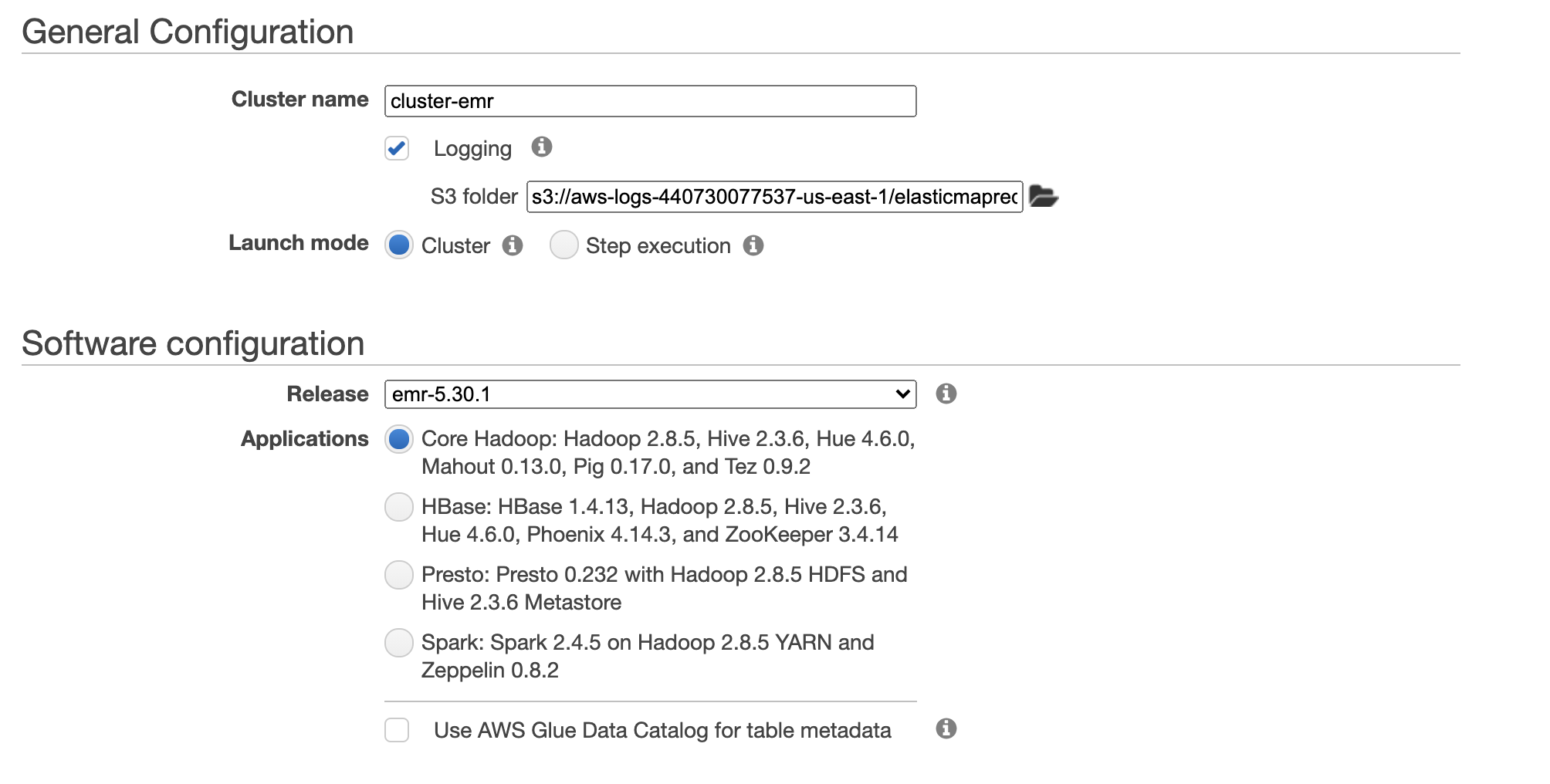Screen dimensions: 1550x784
Task: Open the Release emr-5.30.1 dropdown
Action: click(x=651, y=394)
